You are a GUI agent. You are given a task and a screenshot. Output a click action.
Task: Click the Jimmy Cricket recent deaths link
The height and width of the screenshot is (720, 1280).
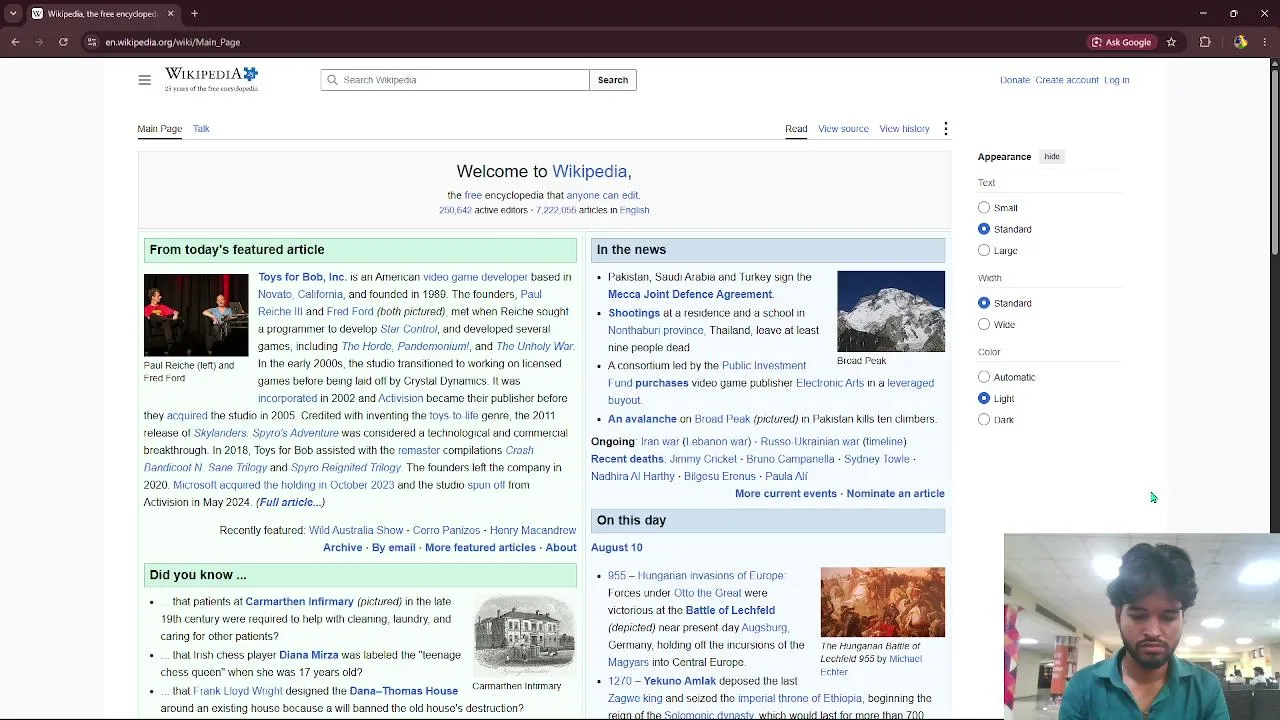tap(703, 459)
